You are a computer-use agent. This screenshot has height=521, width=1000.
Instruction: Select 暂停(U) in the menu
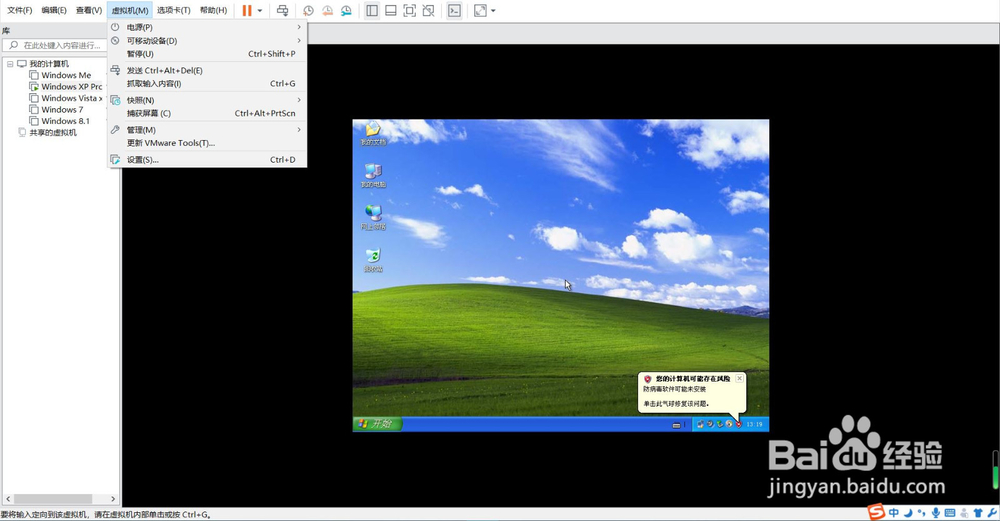207,54
